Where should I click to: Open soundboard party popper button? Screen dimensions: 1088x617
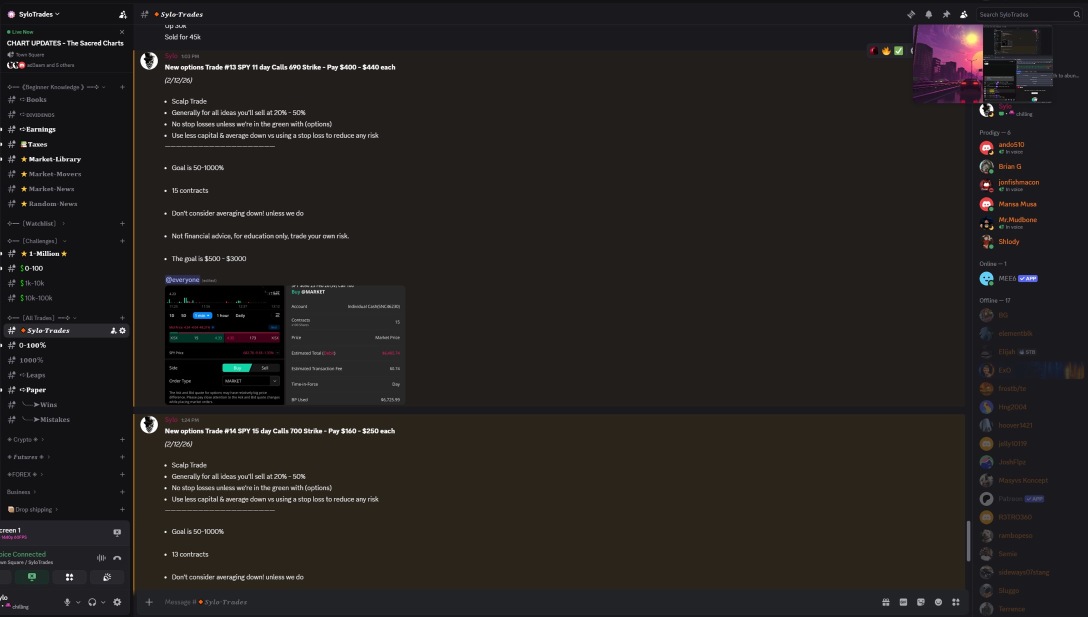[107, 577]
